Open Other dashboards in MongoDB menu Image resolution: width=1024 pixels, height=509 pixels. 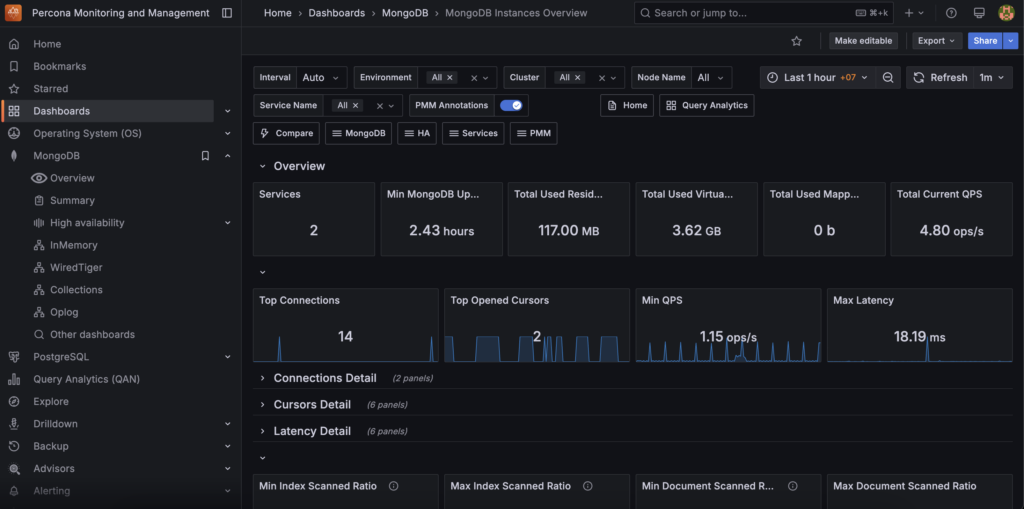(x=92, y=335)
